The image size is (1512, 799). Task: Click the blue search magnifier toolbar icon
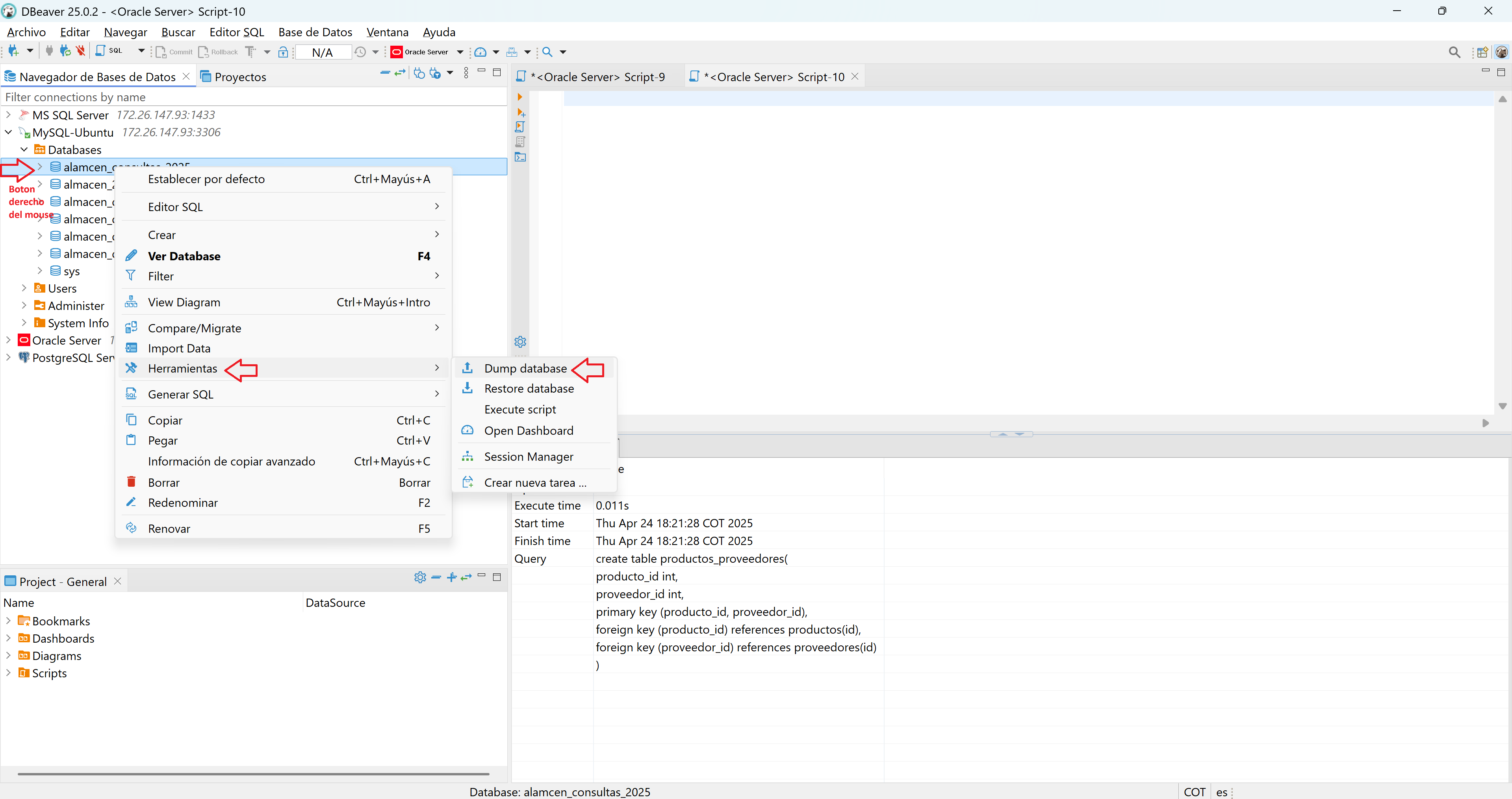[547, 52]
